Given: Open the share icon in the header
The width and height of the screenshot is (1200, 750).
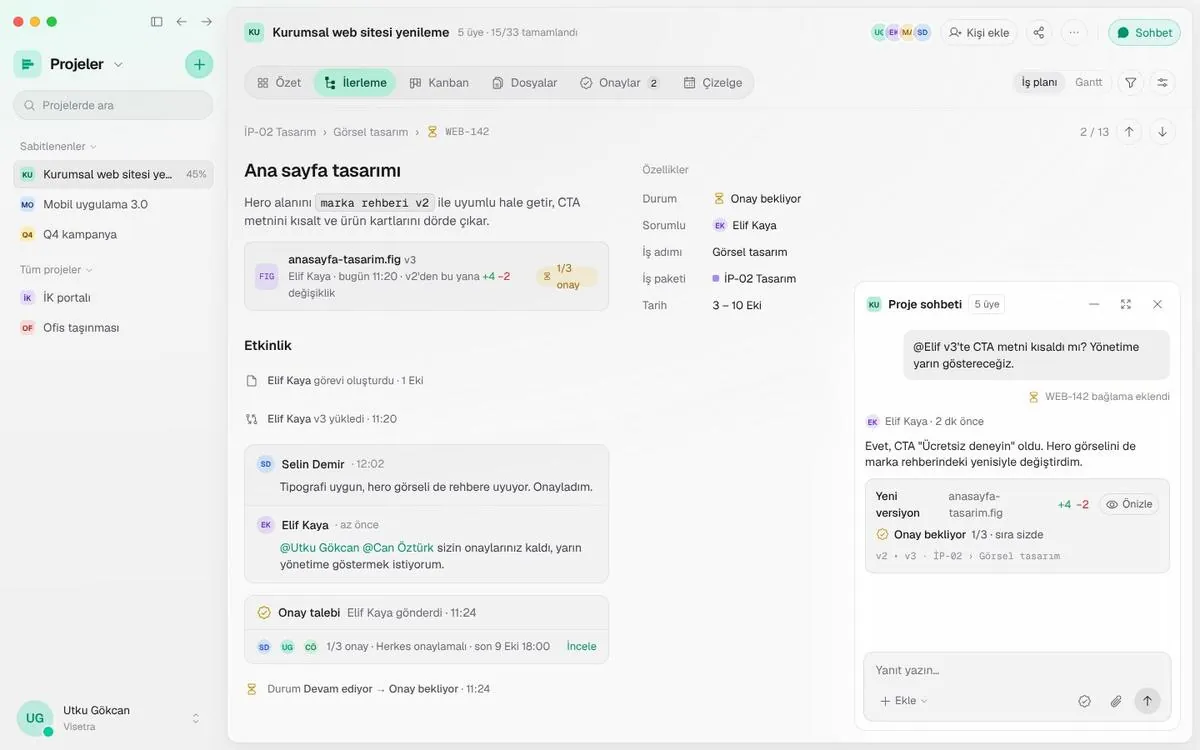Looking at the screenshot, I should coord(1039,33).
